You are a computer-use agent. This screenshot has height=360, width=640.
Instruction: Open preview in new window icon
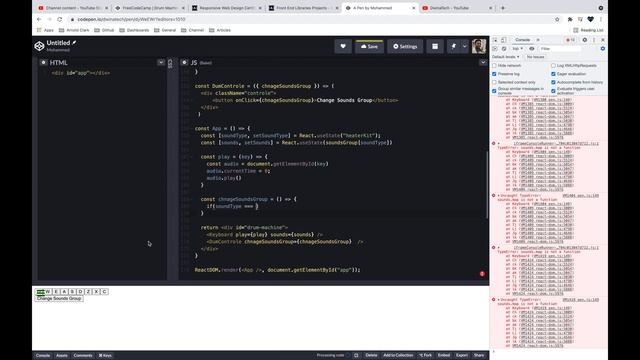tap(356, 356)
